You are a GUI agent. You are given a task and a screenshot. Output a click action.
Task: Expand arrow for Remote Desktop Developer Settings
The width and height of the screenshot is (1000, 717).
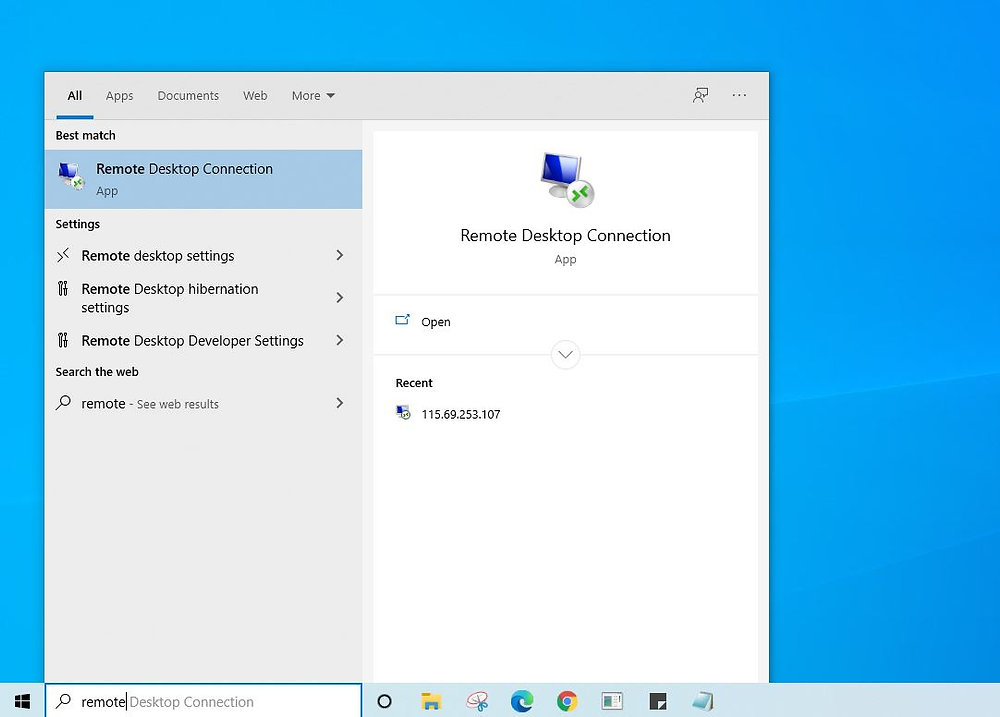point(340,341)
